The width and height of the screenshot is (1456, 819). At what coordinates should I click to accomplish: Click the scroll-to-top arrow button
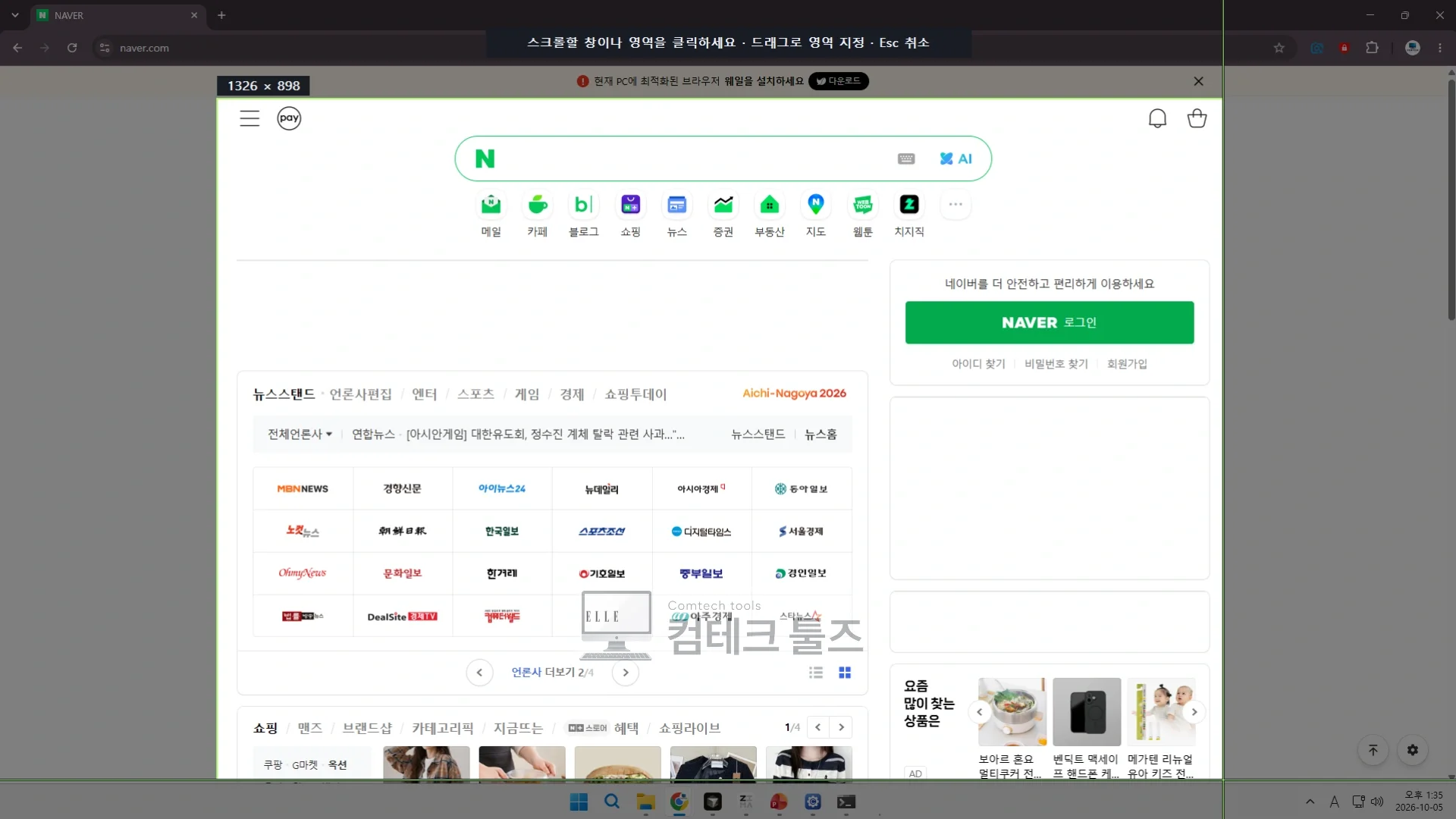[1373, 750]
